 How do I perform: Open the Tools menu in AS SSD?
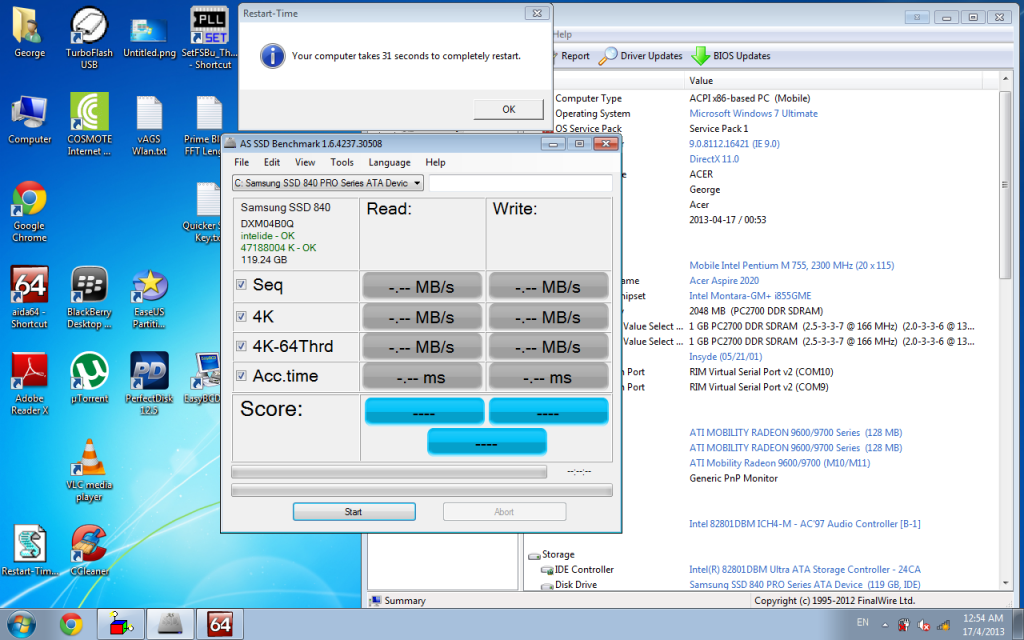[x=342, y=162]
